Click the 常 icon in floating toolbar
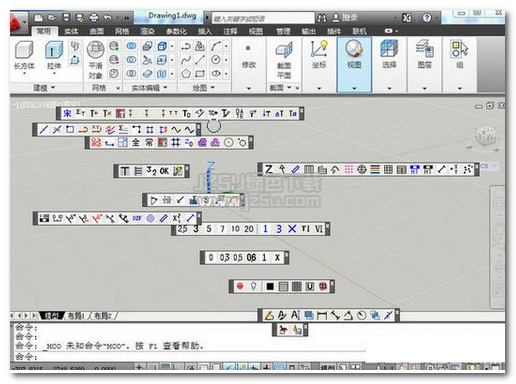 149,143
